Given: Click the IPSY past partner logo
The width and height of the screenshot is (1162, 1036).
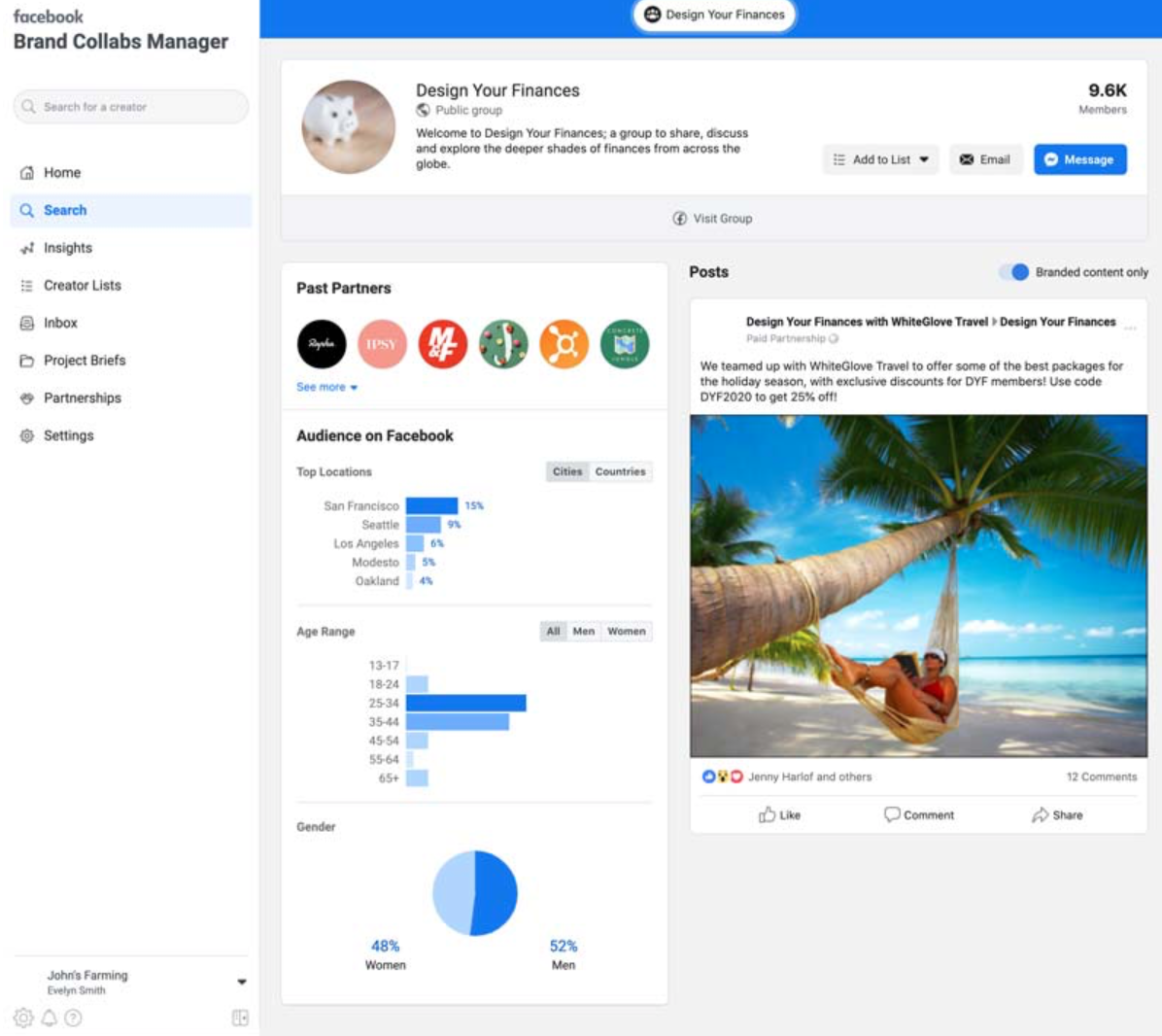Looking at the screenshot, I should [x=384, y=344].
